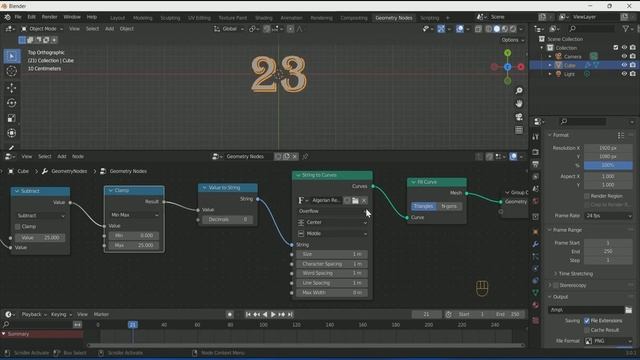Open the Playback popover in timeline
Screen dimensions: 640x360
click(34, 314)
